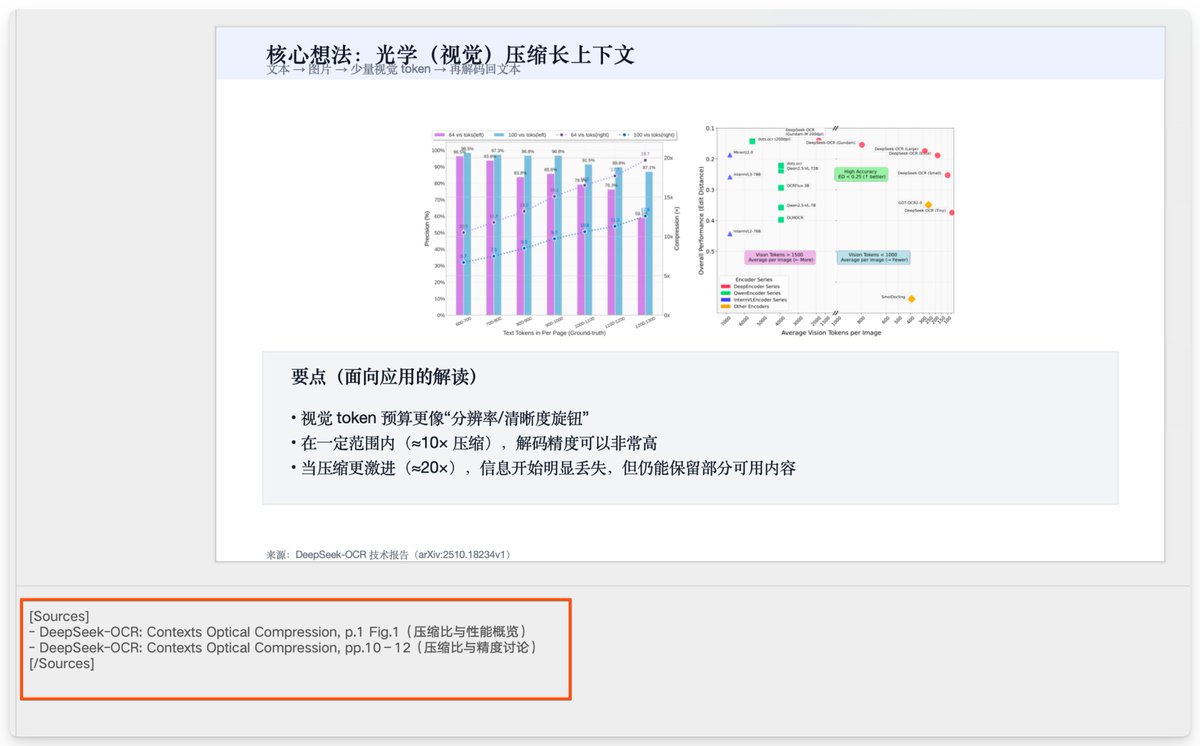Select subtitle 文本 → 图片 → 少量视觉 token → 再解码回文本

[393, 70]
